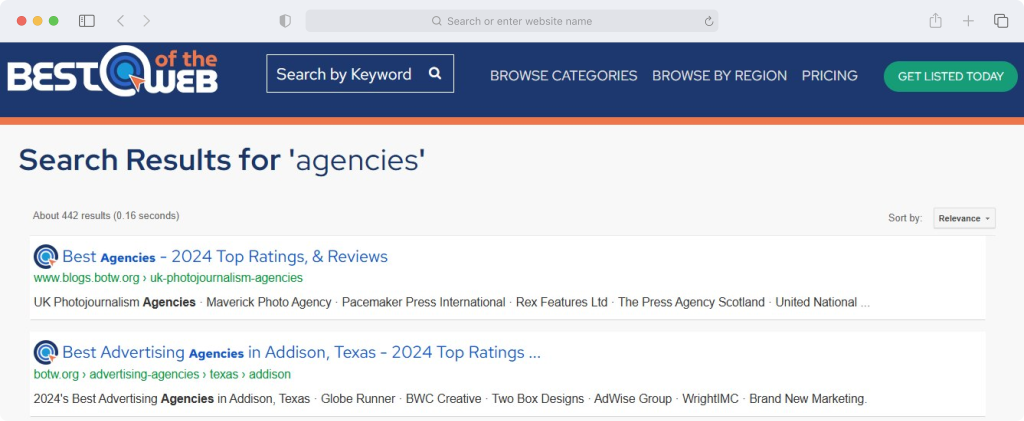Click the 'Two Box Designs' snippet text
The width and height of the screenshot is (1024, 421).
(x=538, y=399)
